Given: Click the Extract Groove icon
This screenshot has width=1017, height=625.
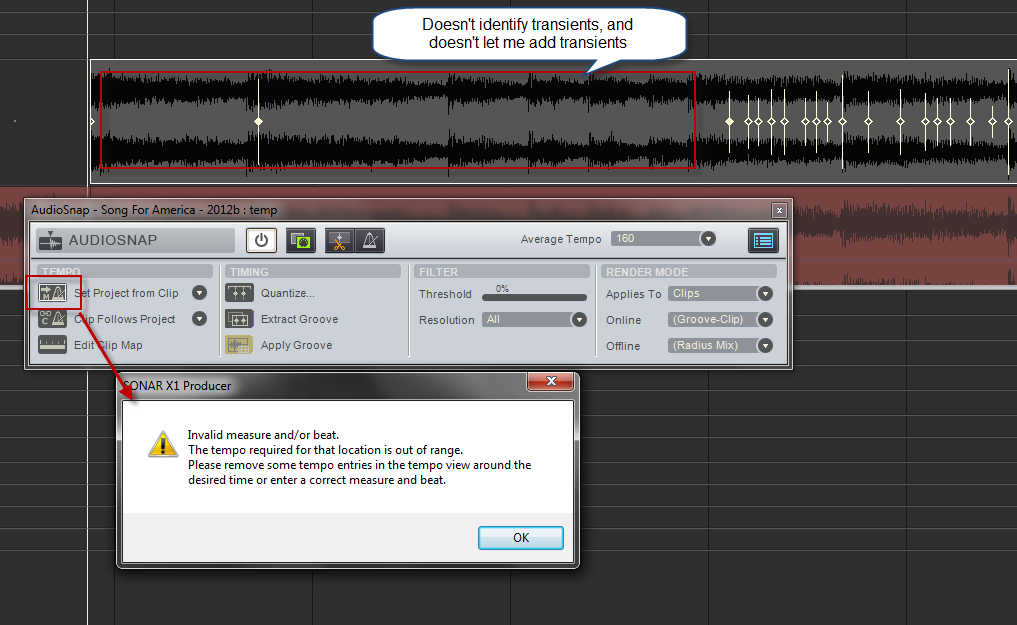Looking at the screenshot, I should point(239,319).
